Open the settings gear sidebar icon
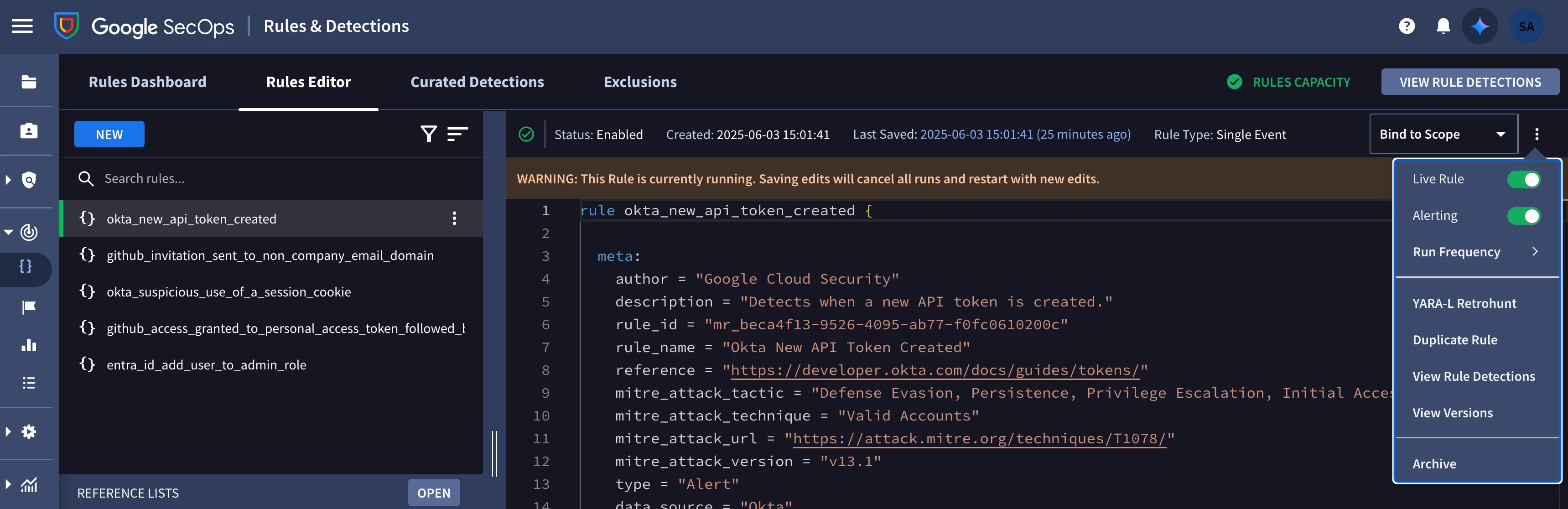The height and width of the screenshot is (509, 1568). pos(29,431)
